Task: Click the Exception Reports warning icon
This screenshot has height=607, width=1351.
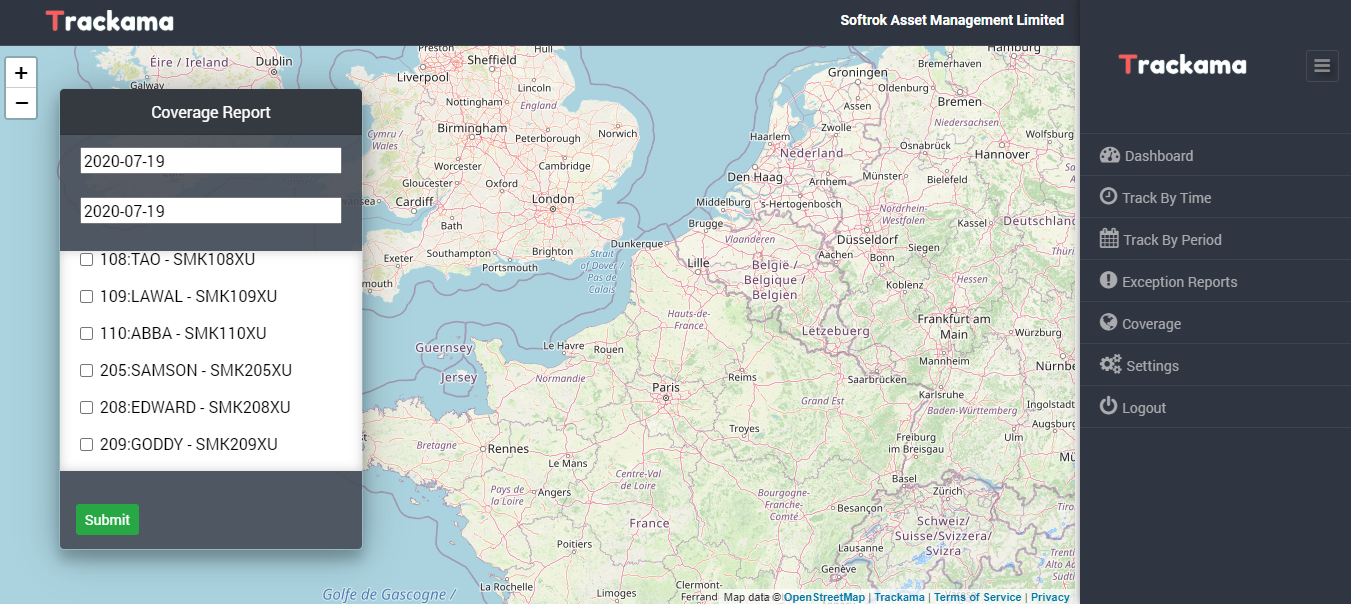Action: click(x=1108, y=281)
